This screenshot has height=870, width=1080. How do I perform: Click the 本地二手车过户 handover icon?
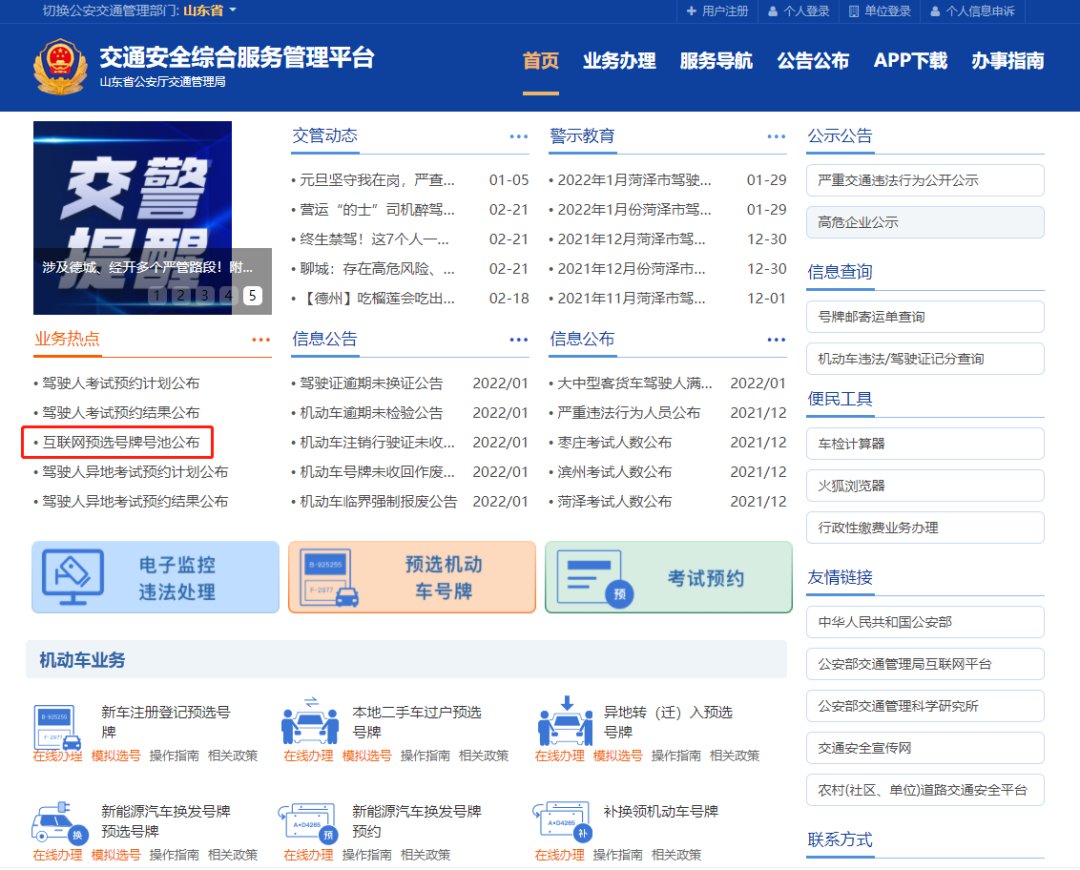(x=309, y=722)
